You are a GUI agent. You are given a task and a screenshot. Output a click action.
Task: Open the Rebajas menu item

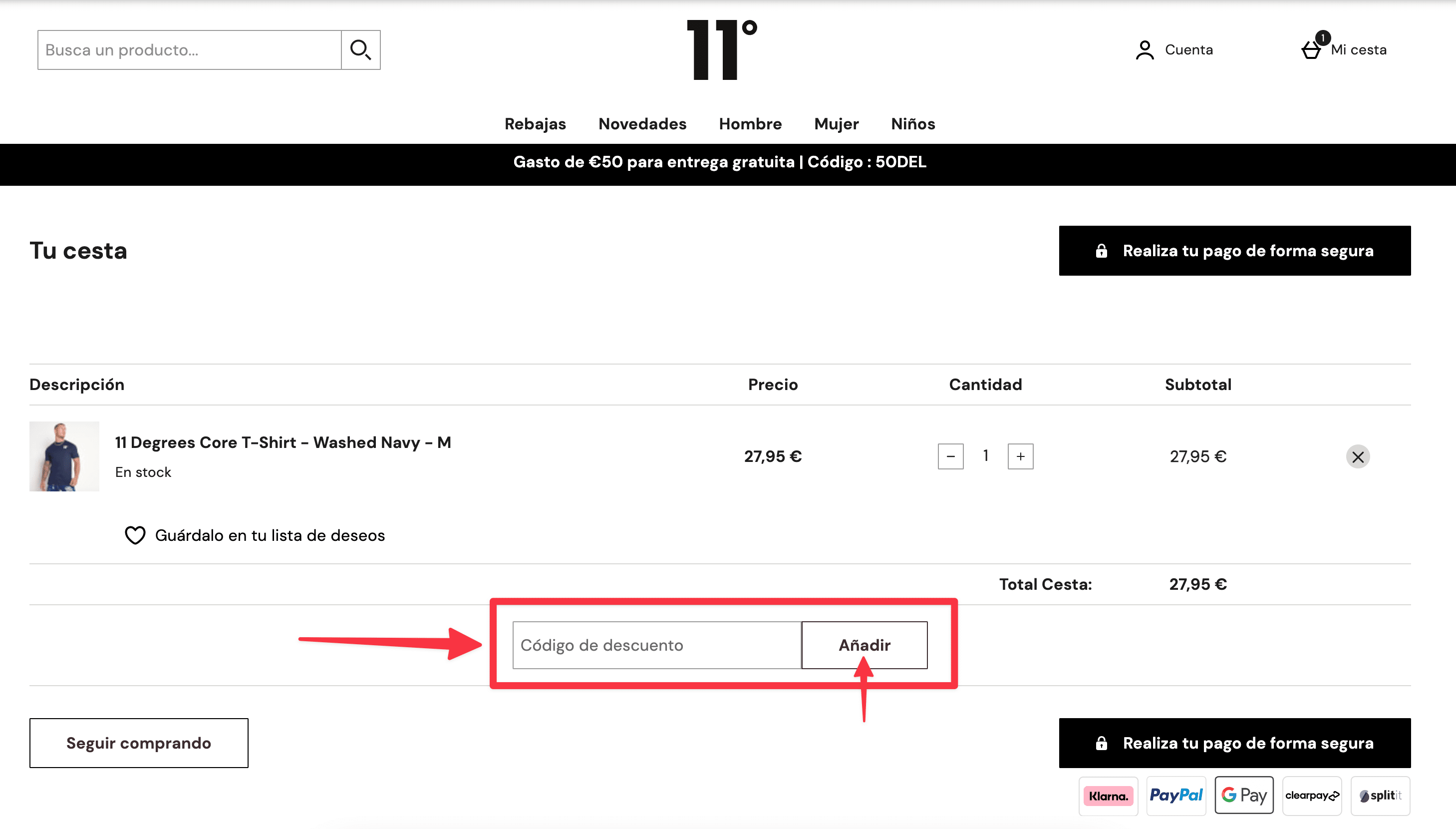click(x=535, y=123)
